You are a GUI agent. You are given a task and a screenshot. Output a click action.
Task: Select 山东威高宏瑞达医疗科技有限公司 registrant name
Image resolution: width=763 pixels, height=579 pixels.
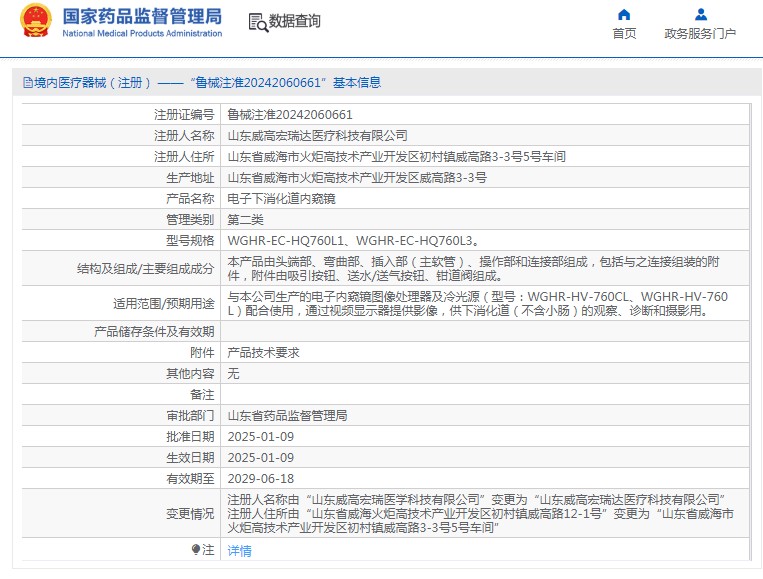(x=317, y=136)
